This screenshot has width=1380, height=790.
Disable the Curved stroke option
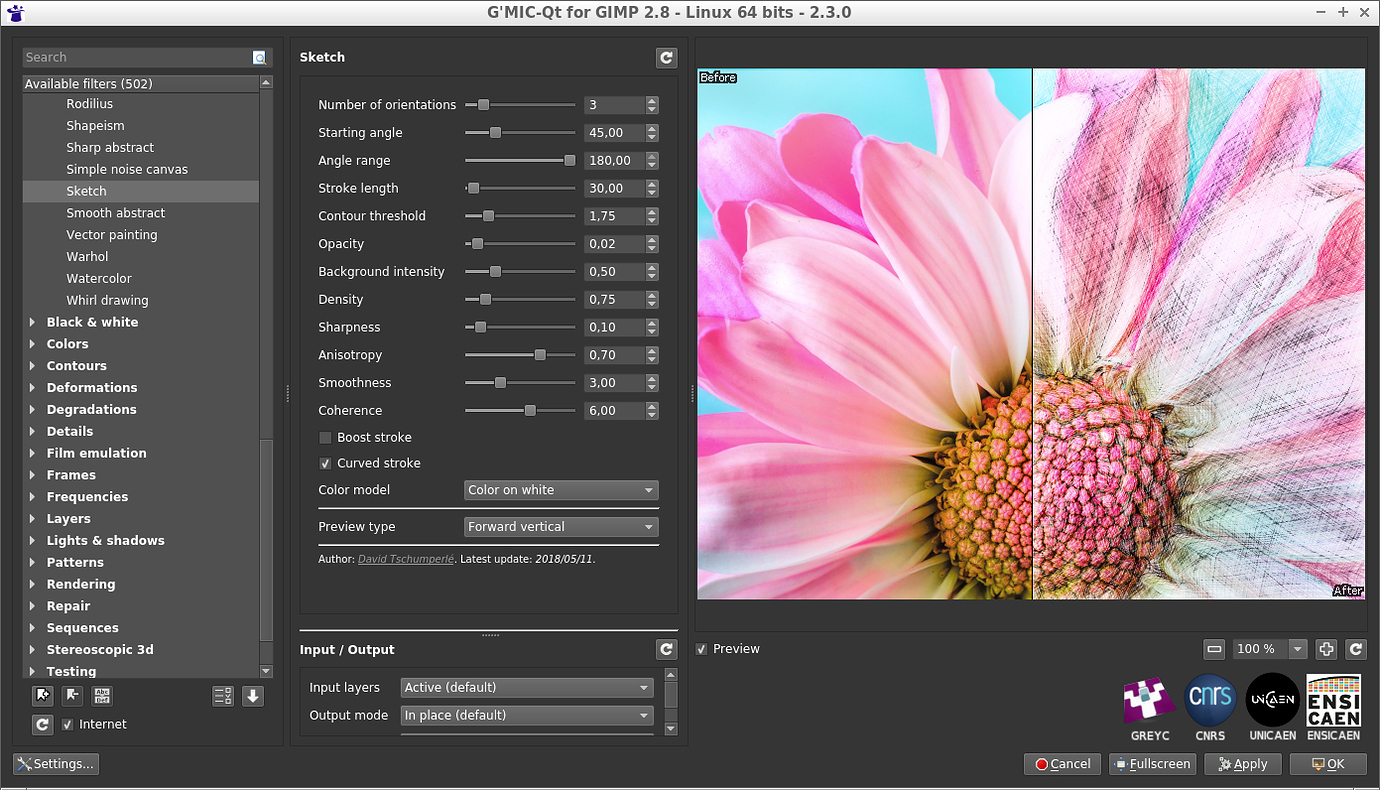pos(325,463)
